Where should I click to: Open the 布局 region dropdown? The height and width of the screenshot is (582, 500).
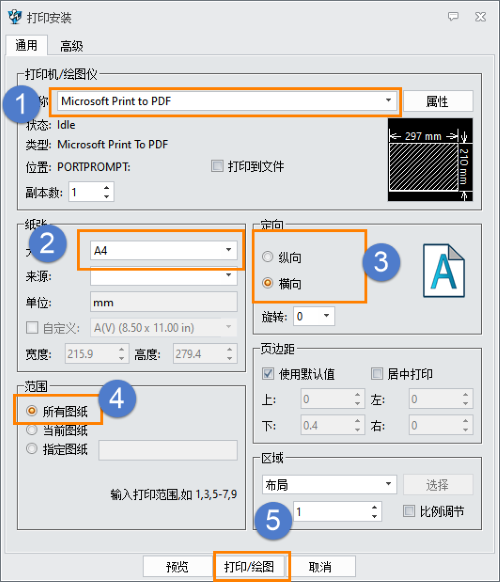click(329, 484)
